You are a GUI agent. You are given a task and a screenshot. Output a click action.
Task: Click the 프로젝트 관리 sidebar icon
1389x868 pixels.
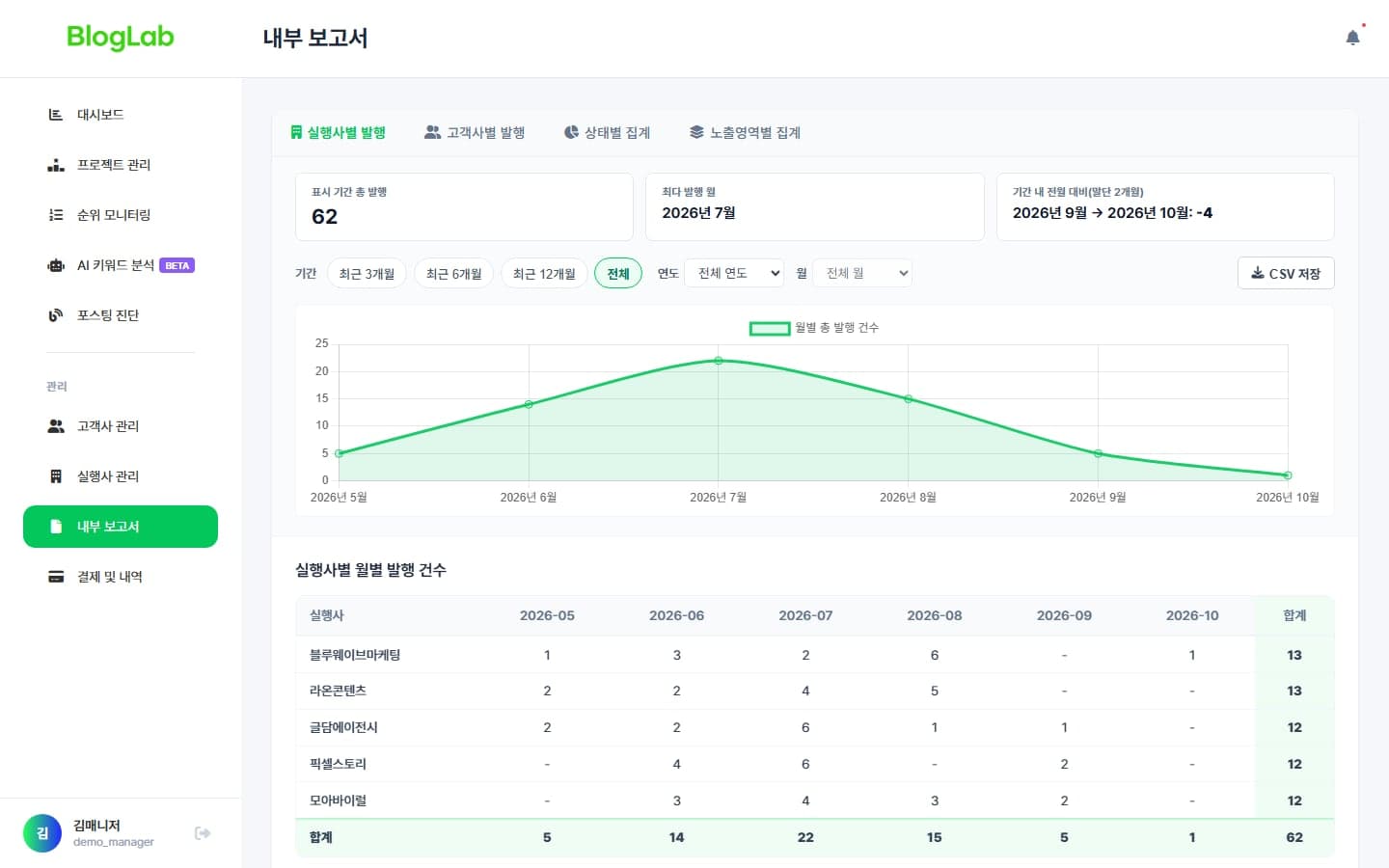pos(56,165)
